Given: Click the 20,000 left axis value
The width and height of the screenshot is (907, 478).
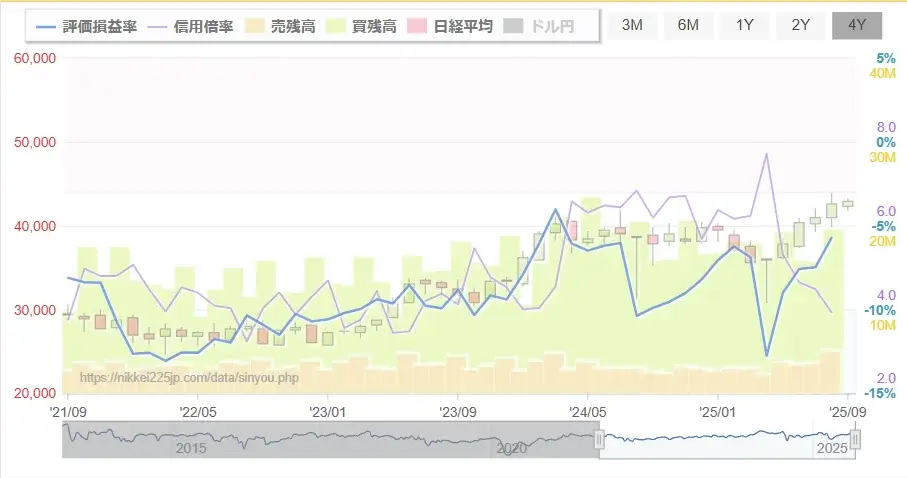Looking at the screenshot, I should pyautogui.click(x=35, y=394).
